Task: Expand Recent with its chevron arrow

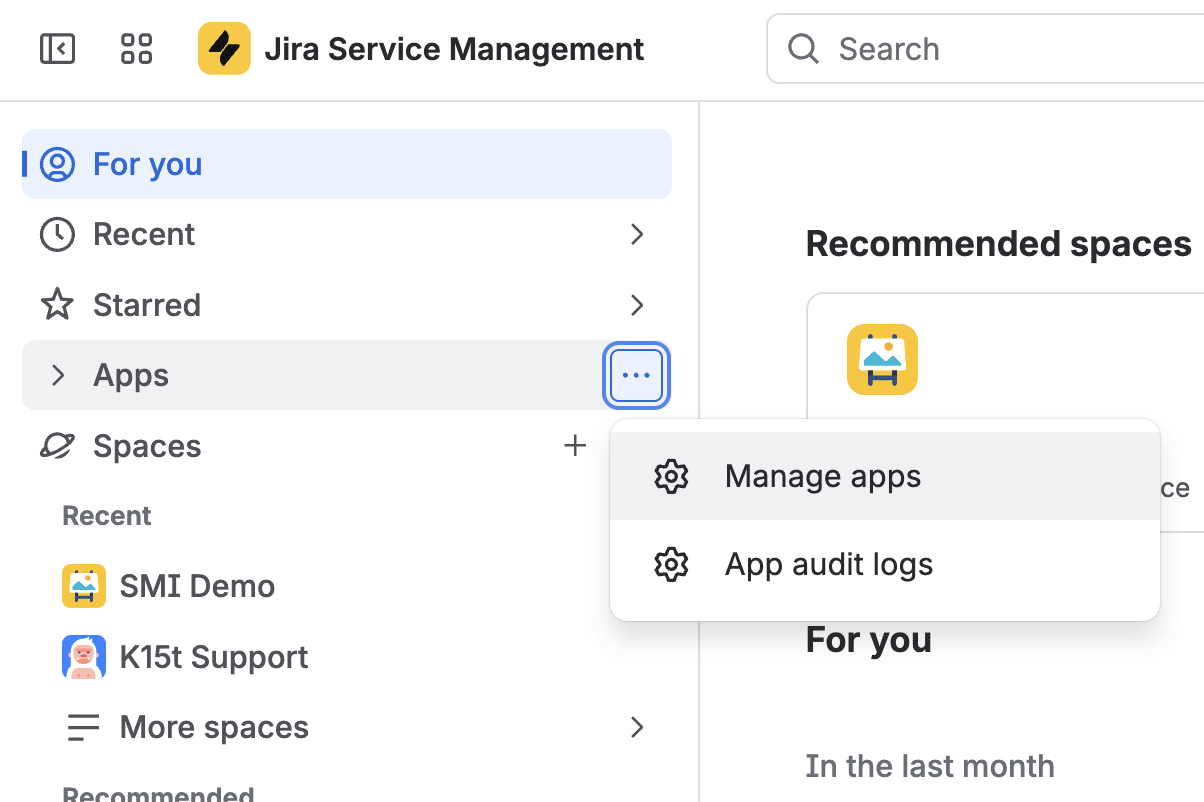Action: (637, 234)
